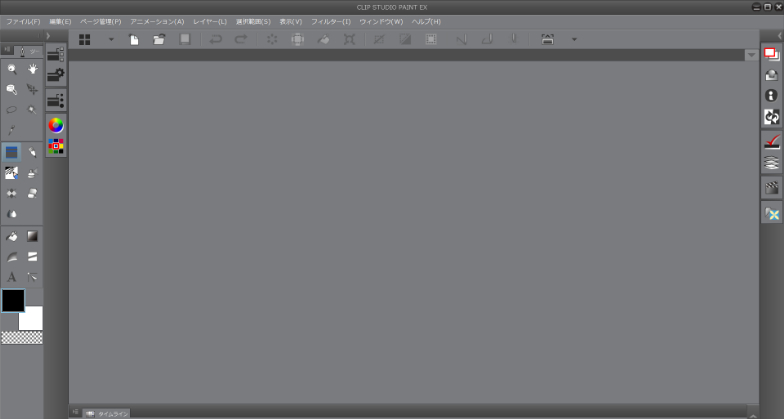Expand the right palette dock chevron
784x419 pixels.
[779, 36]
